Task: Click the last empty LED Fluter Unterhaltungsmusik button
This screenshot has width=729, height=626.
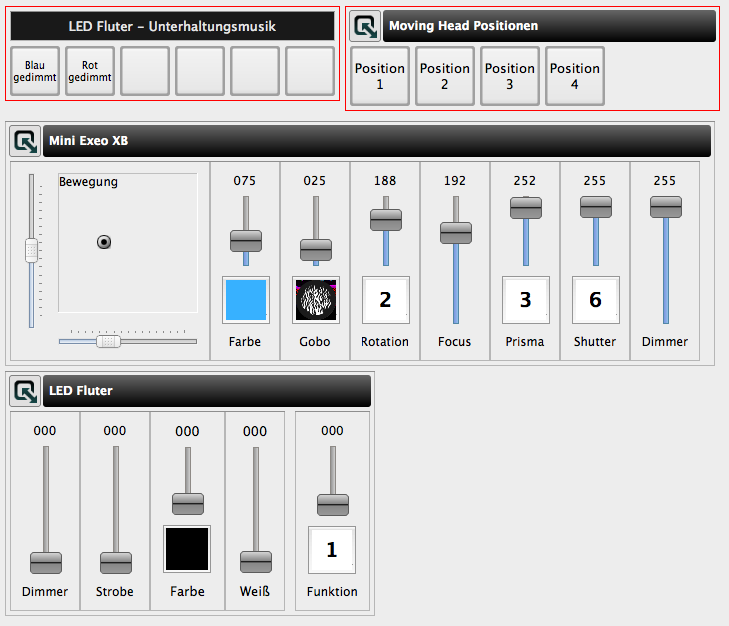Action: point(310,71)
